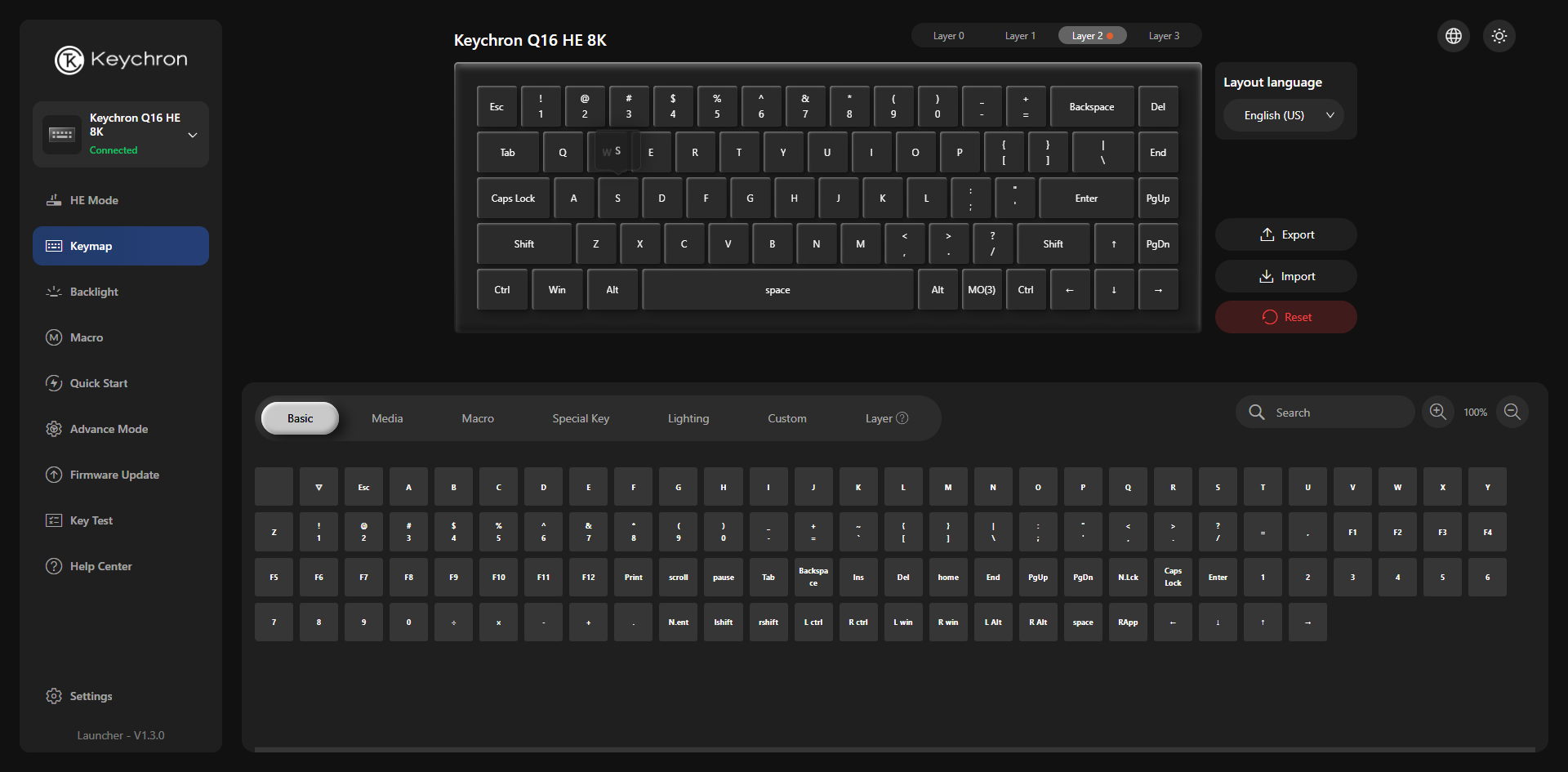Open Key Test in sidebar

point(91,520)
